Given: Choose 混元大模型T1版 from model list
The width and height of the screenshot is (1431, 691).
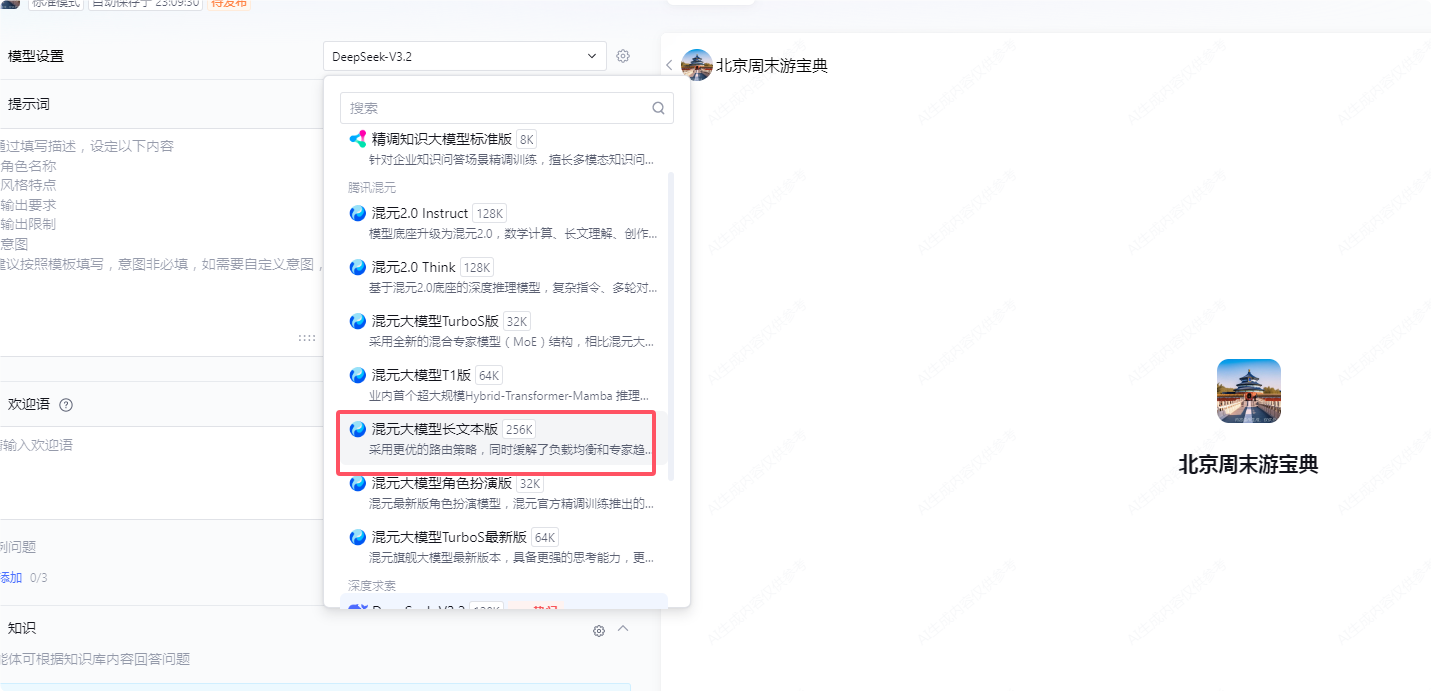Looking at the screenshot, I should [x=504, y=385].
